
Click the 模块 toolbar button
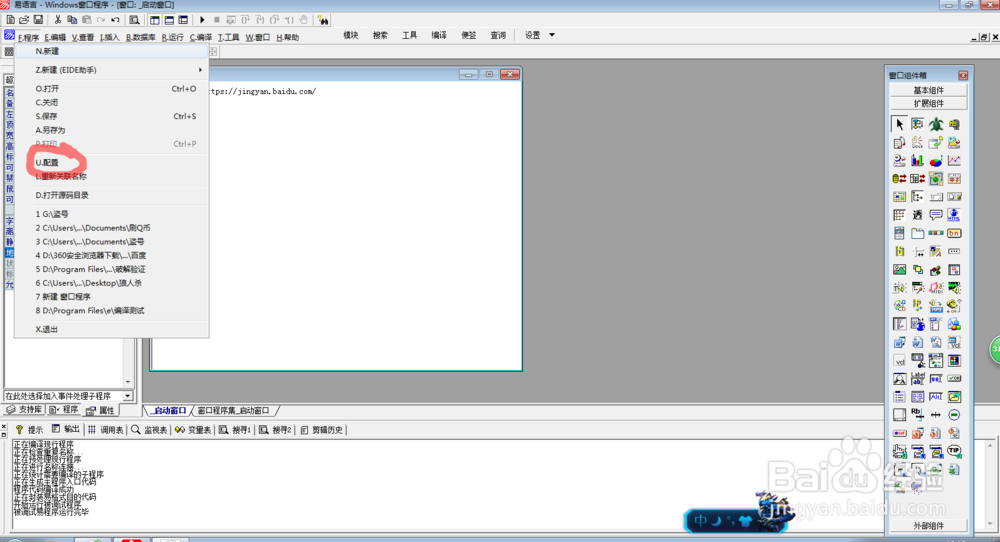(x=351, y=35)
